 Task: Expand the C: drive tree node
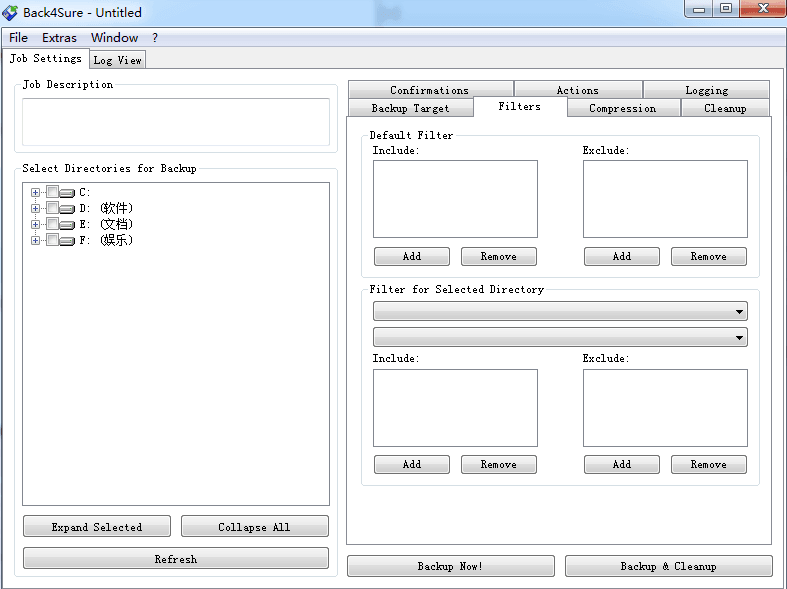pos(36,192)
